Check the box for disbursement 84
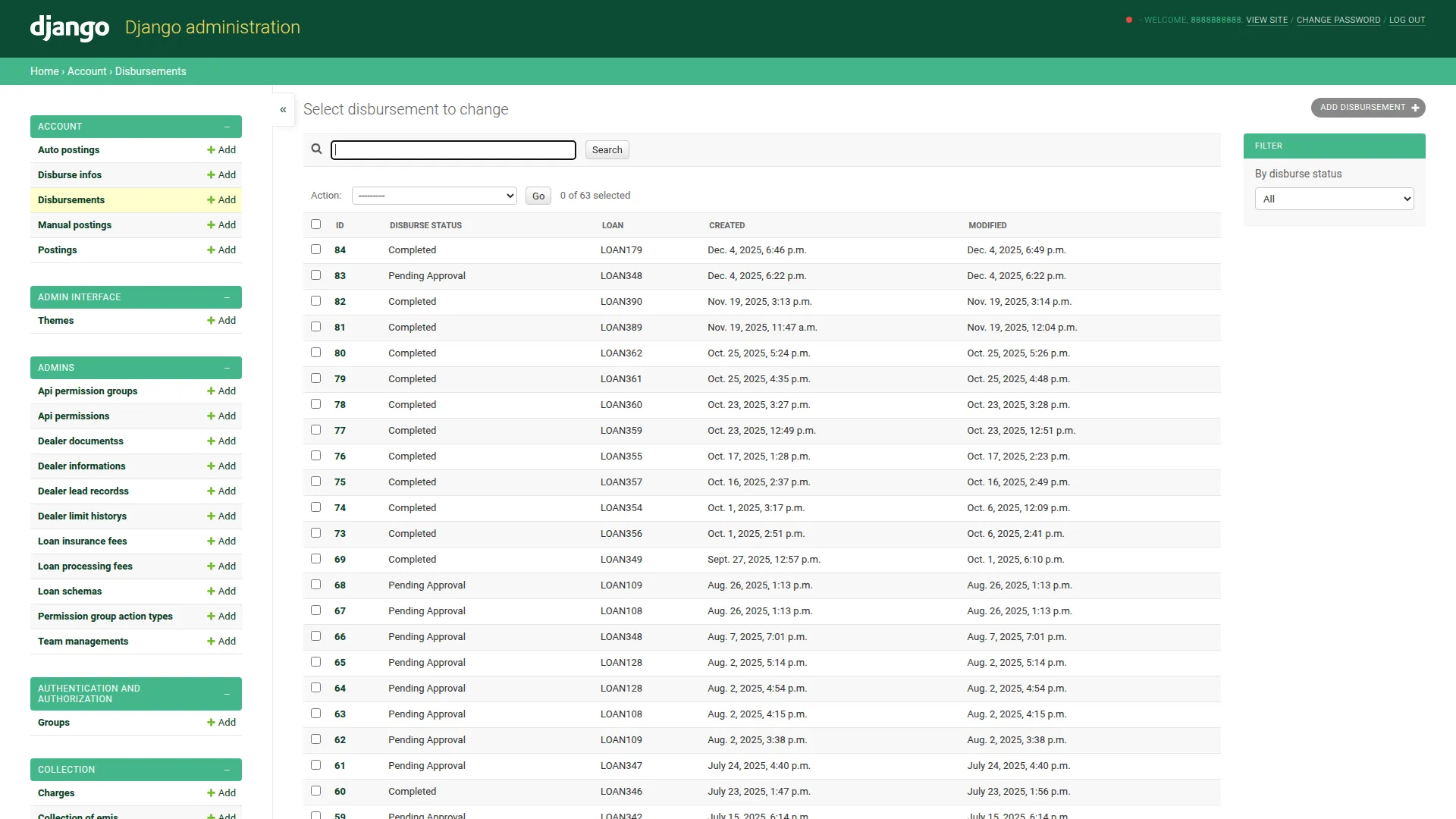 pyautogui.click(x=316, y=249)
